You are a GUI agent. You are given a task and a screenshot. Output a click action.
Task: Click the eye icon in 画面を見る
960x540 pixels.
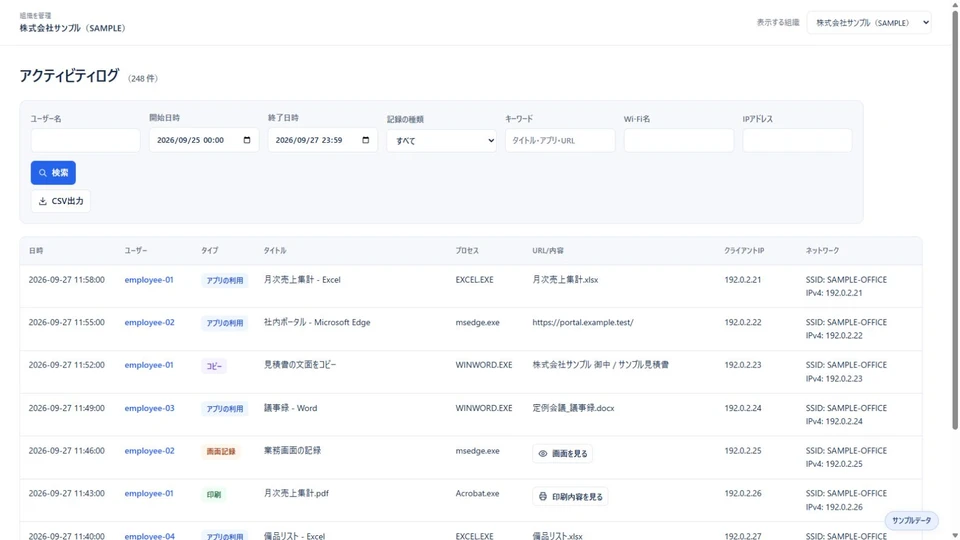(x=542, y=454)
